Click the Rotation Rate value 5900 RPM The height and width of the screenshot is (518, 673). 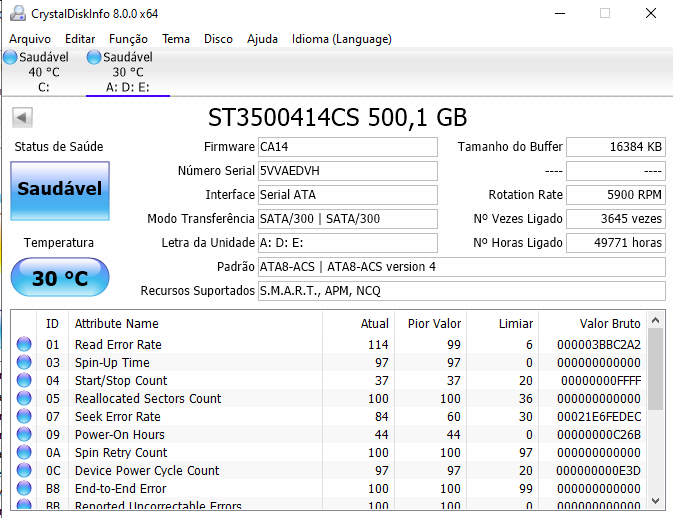(616, 195)
